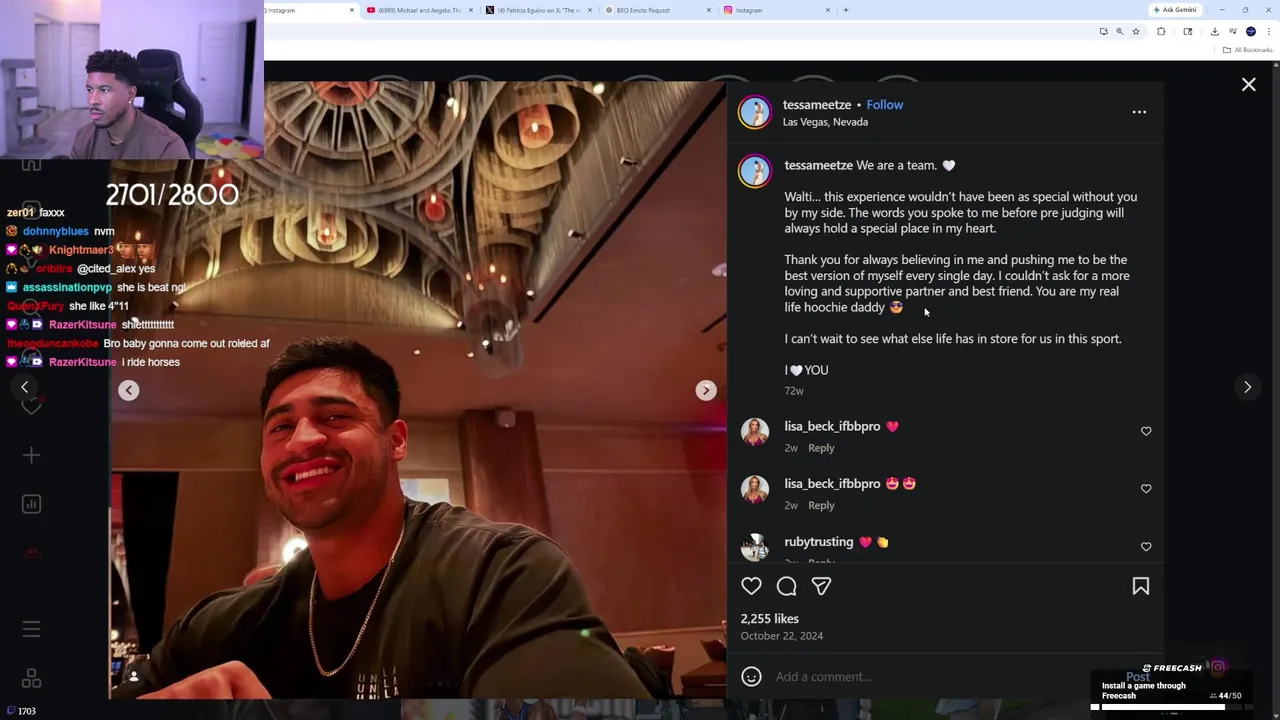Like rubytrusting's comment
Image resolution: width=1280 pixels, height=720 pixels.
(1146, 546)
